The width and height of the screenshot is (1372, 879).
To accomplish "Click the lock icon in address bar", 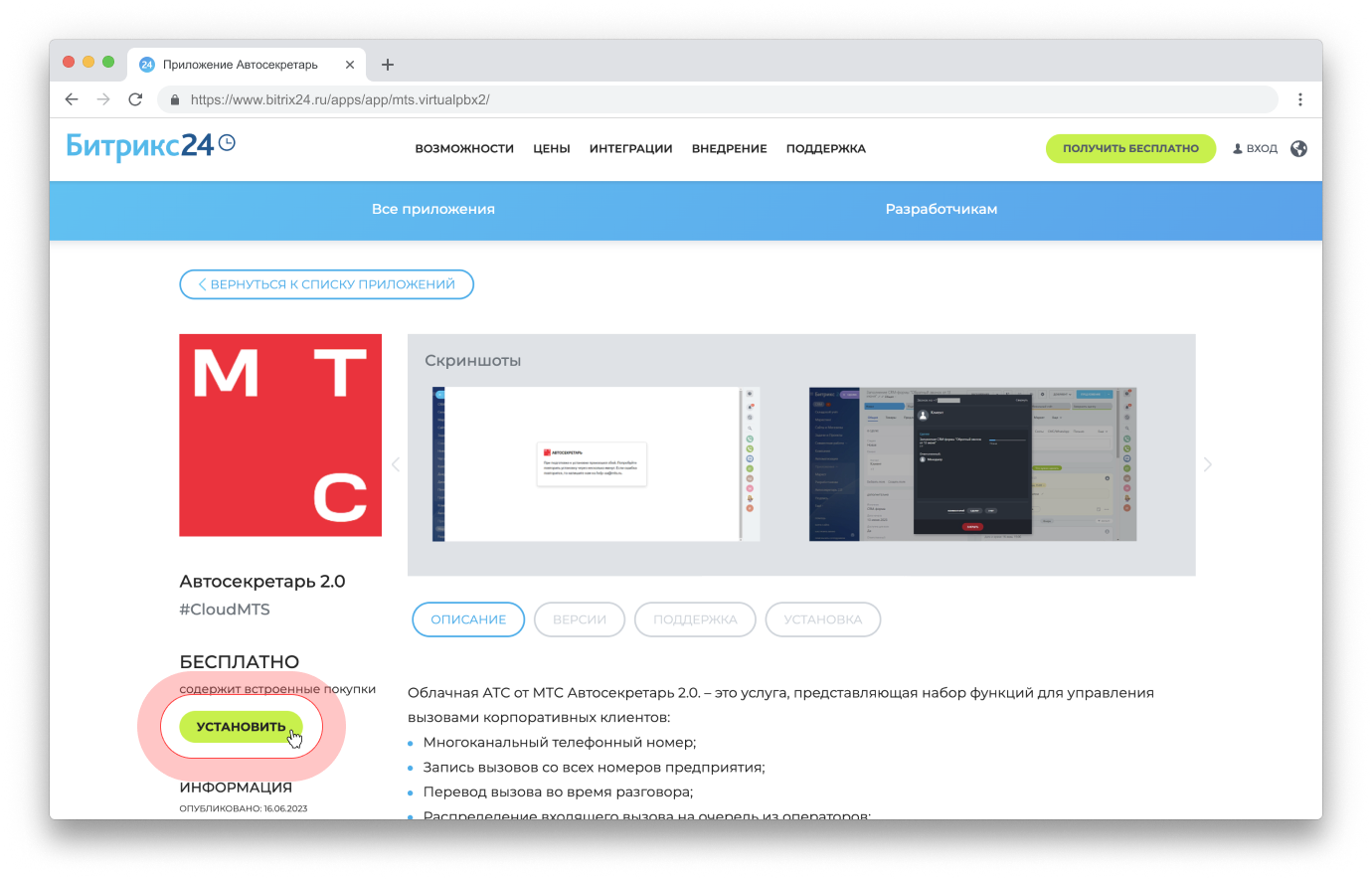I will tap(175, 99).
